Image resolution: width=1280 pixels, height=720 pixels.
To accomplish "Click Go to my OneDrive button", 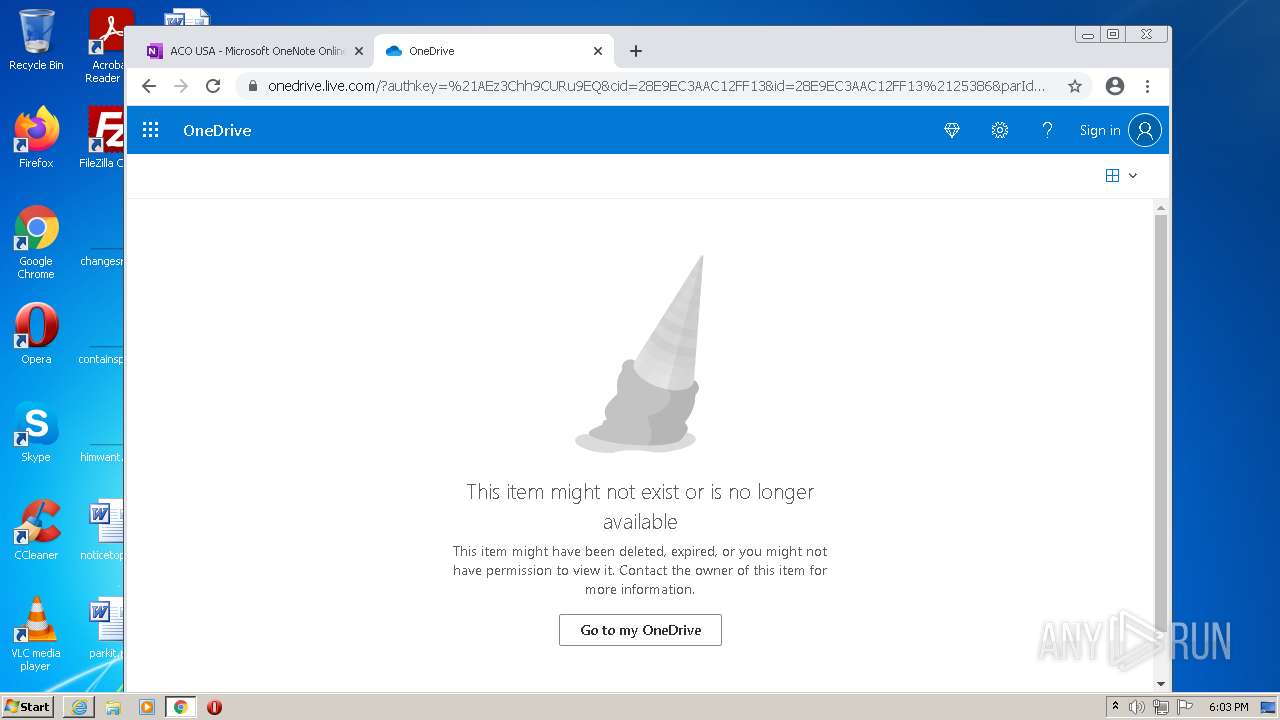I will (x=640, y=630).
